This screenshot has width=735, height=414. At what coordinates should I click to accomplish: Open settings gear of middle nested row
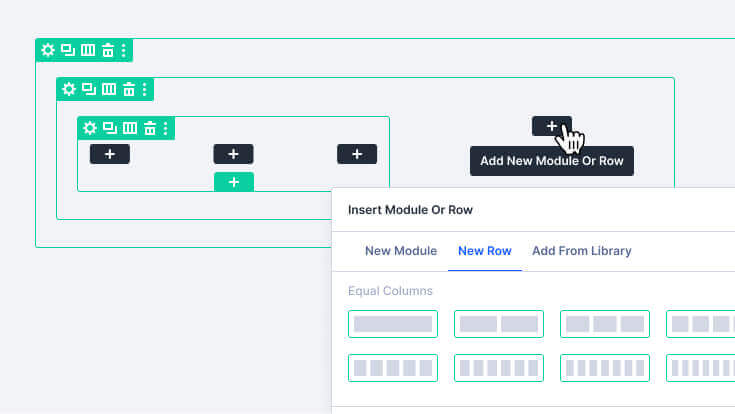point(69,89)
